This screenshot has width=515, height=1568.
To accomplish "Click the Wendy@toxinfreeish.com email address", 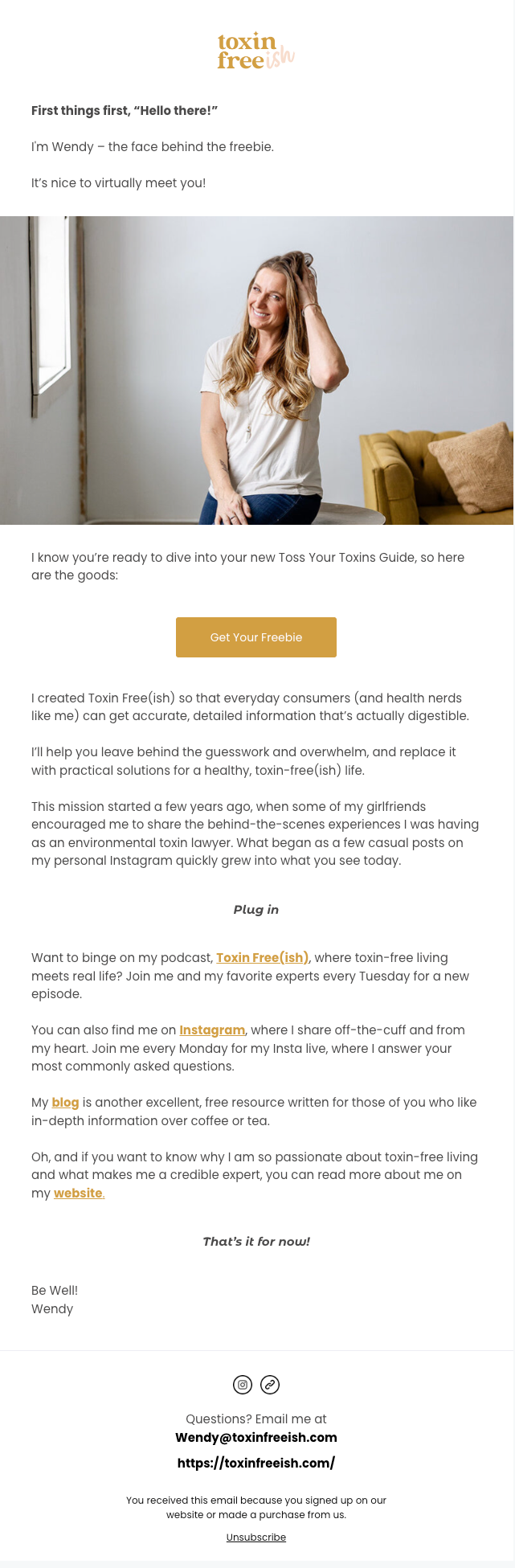I will point(256,1437).
